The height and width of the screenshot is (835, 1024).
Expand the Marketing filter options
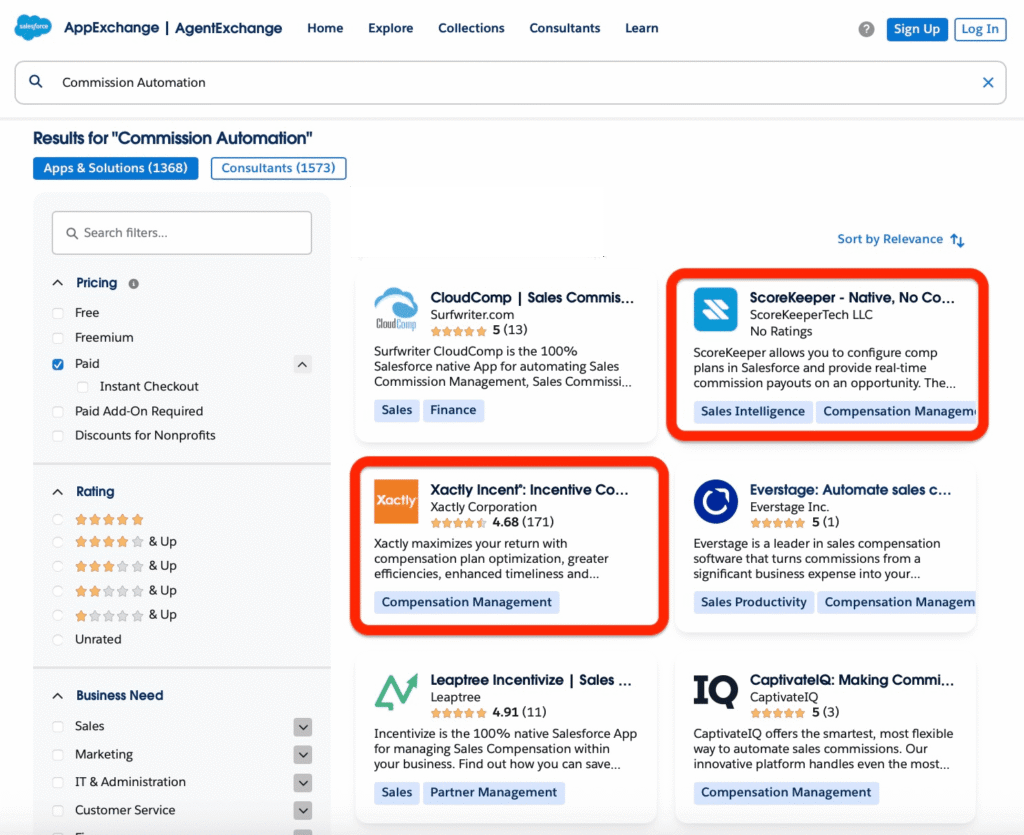tap(303, 754)
